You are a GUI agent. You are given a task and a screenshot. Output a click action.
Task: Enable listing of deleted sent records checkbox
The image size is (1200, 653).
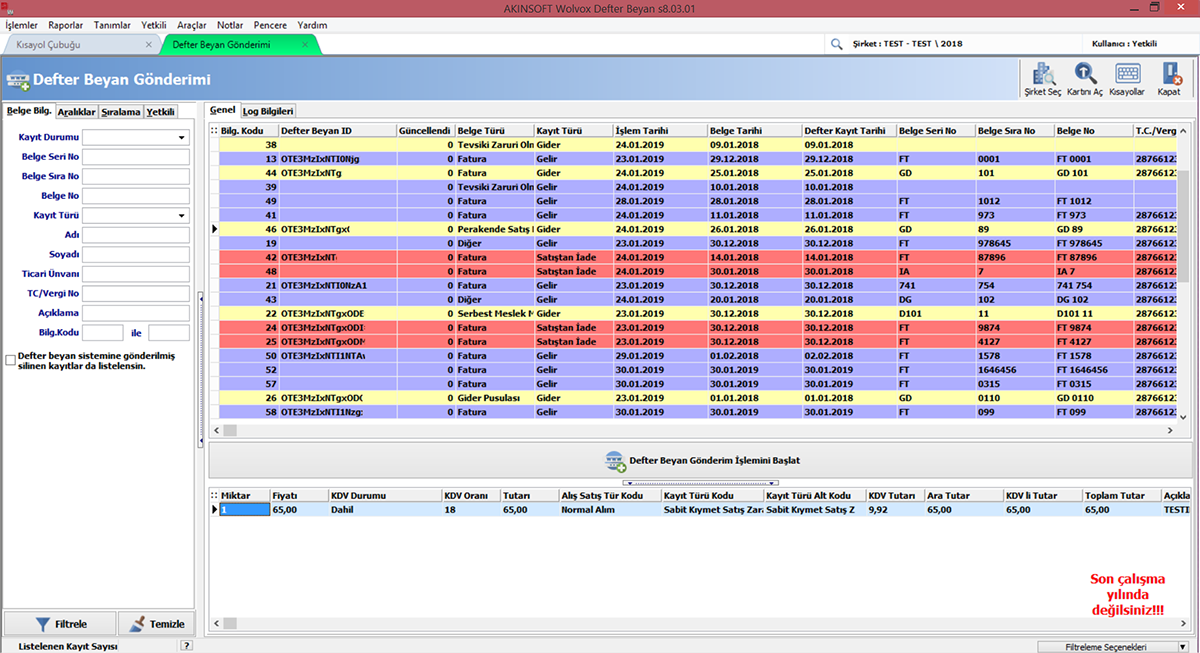(10, 359)
